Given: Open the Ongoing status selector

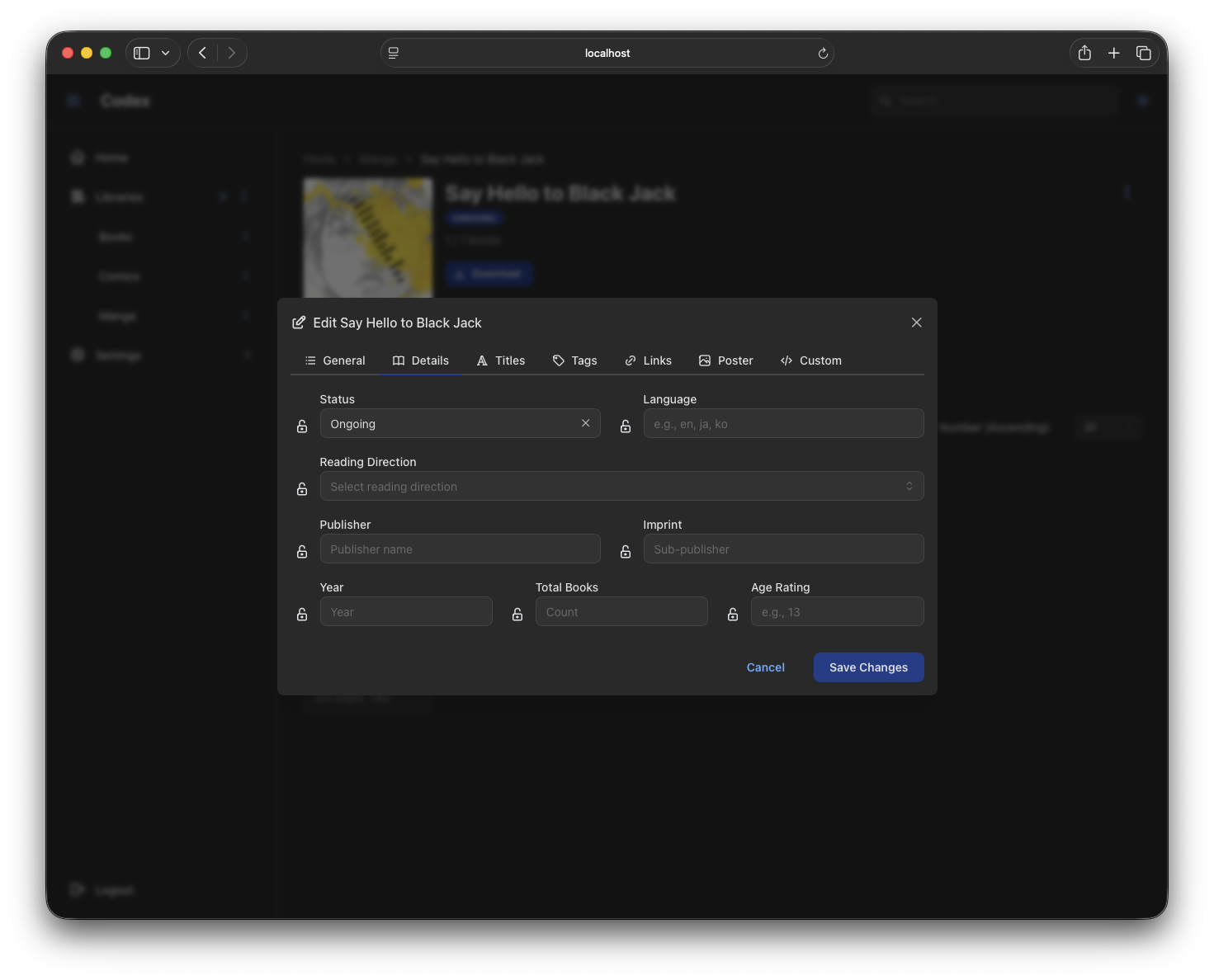Looking at the screenshot, I should (450, 423).
